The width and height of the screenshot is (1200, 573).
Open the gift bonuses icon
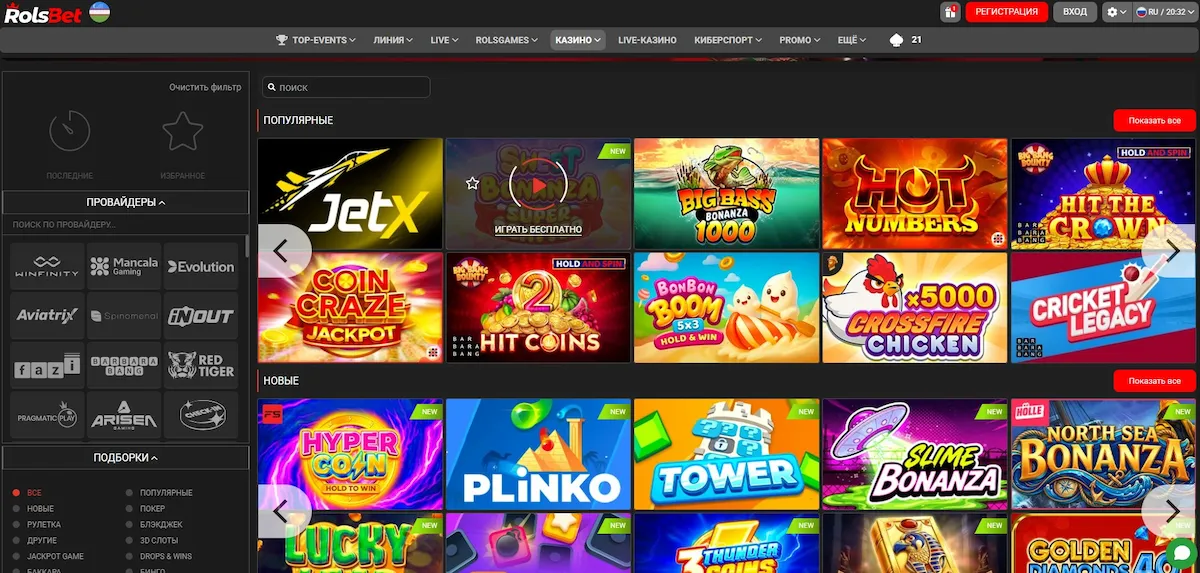pos(950,12)
